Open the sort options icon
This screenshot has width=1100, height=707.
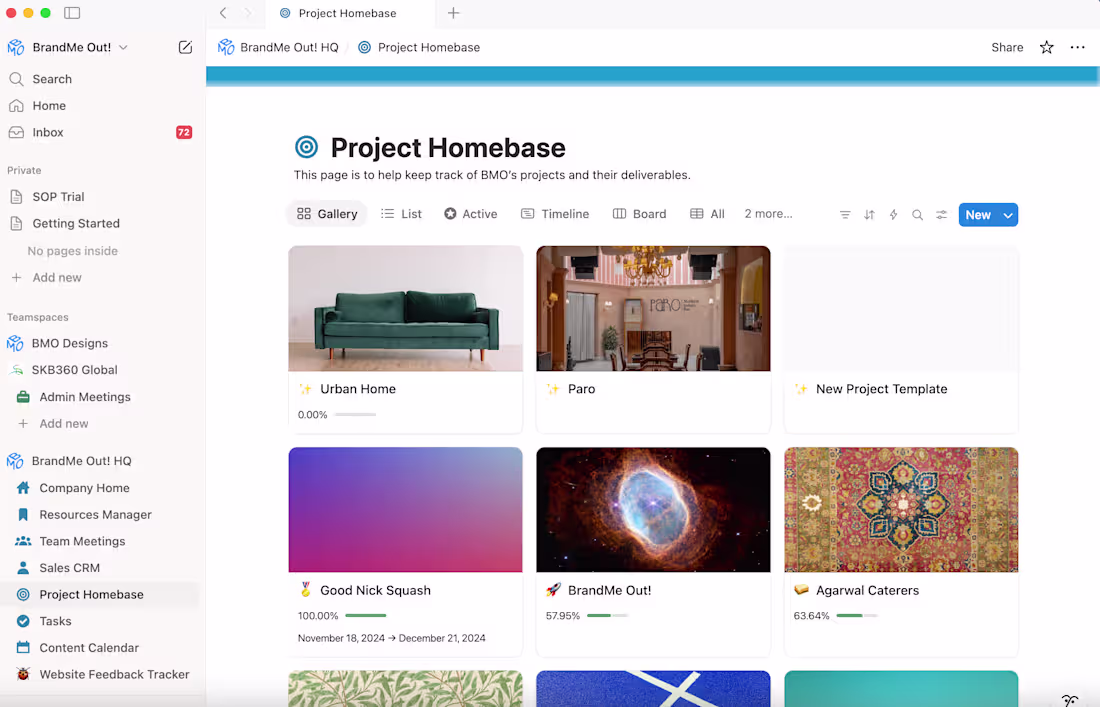point(869,214)
